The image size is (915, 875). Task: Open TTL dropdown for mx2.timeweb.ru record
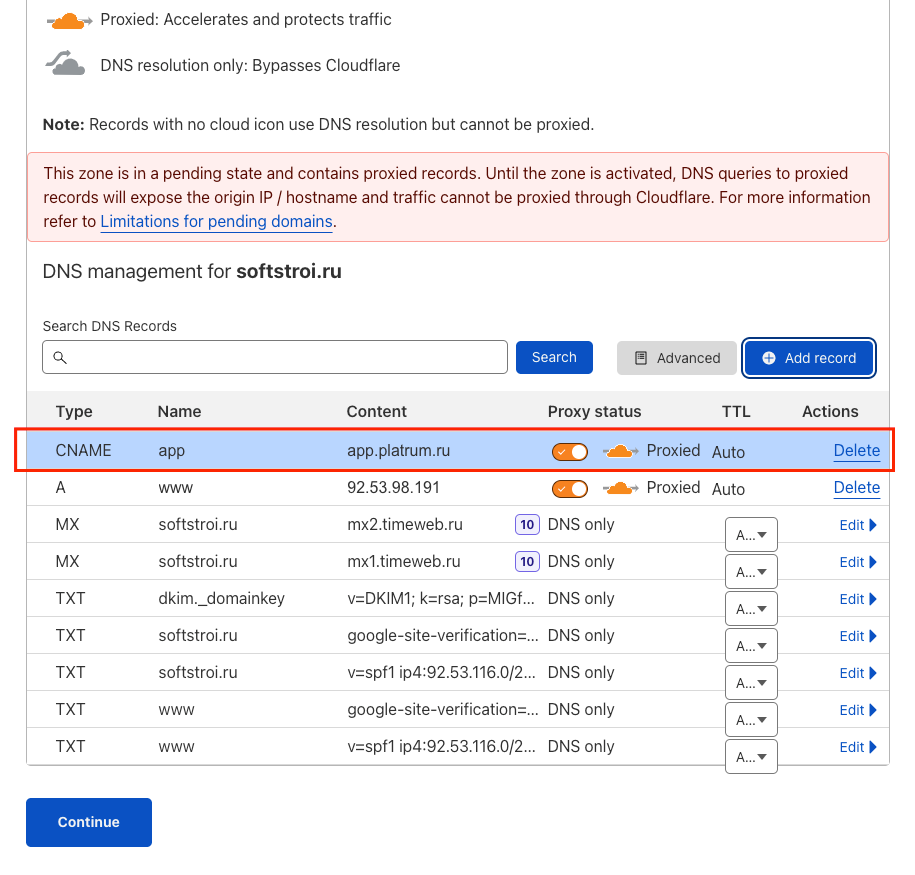[x=751, y=535]
